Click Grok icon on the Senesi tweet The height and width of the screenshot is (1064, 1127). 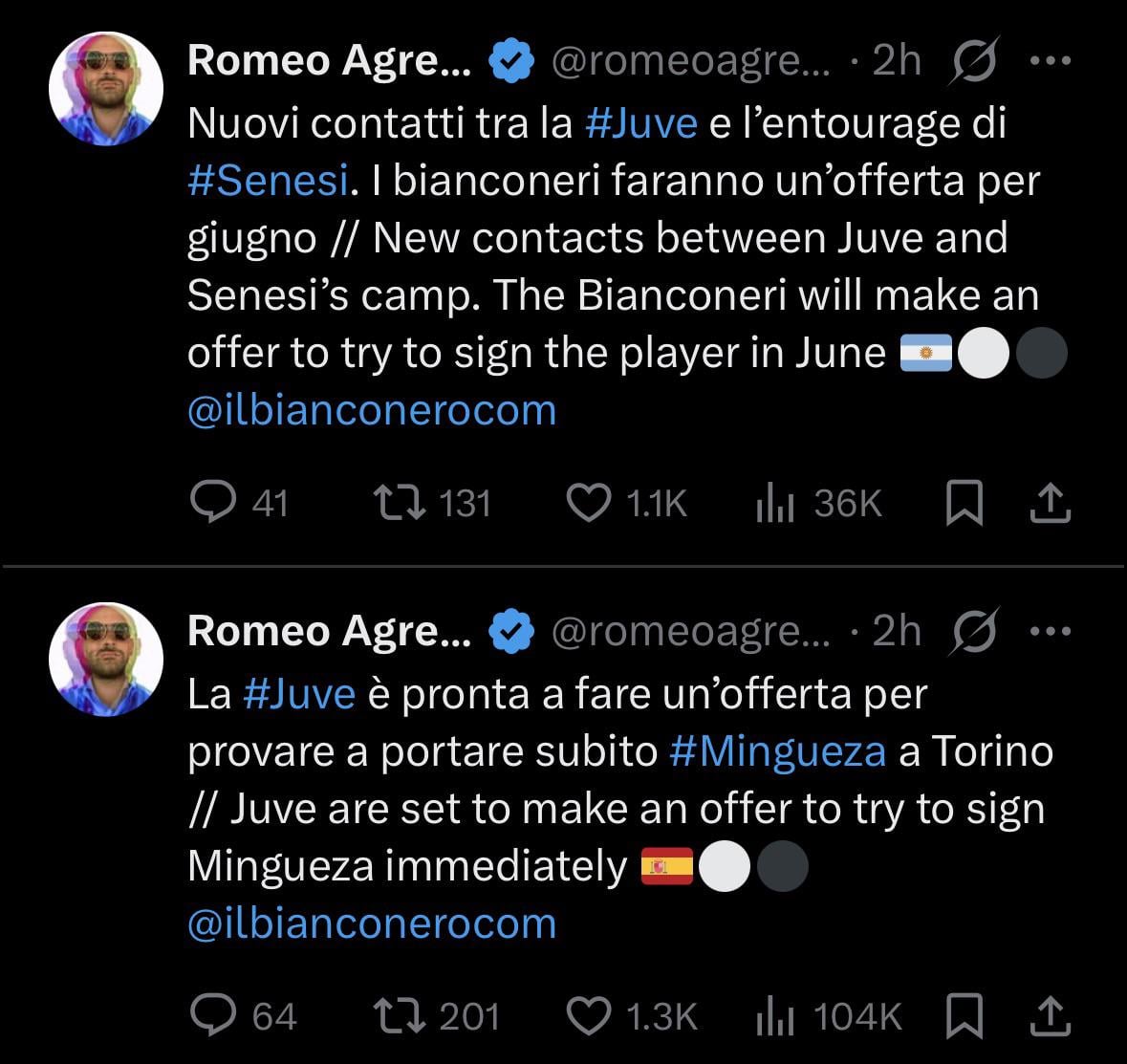tap(976, 61)
